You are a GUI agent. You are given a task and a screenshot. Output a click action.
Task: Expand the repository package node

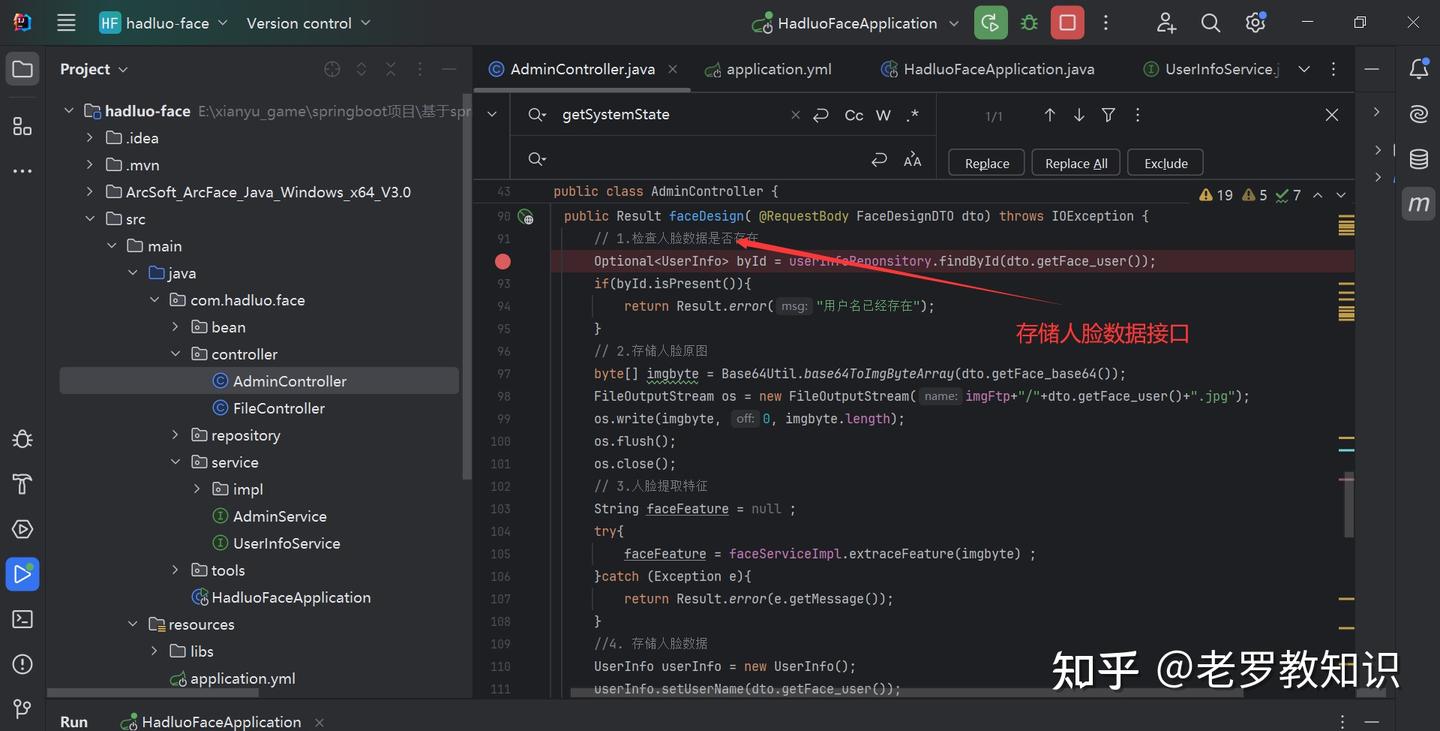pos(175,434)
